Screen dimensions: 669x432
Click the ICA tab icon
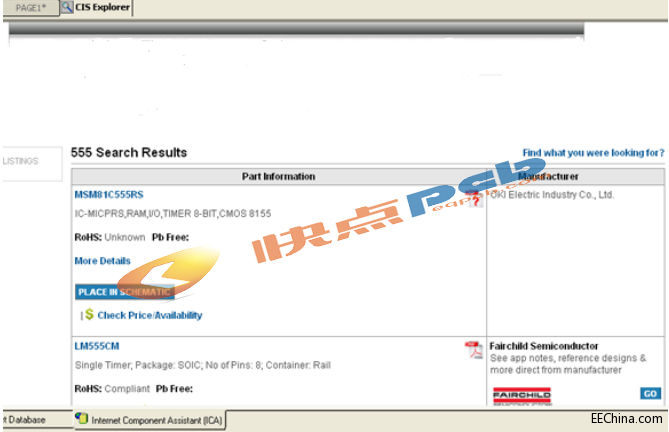tap(81, 418)
